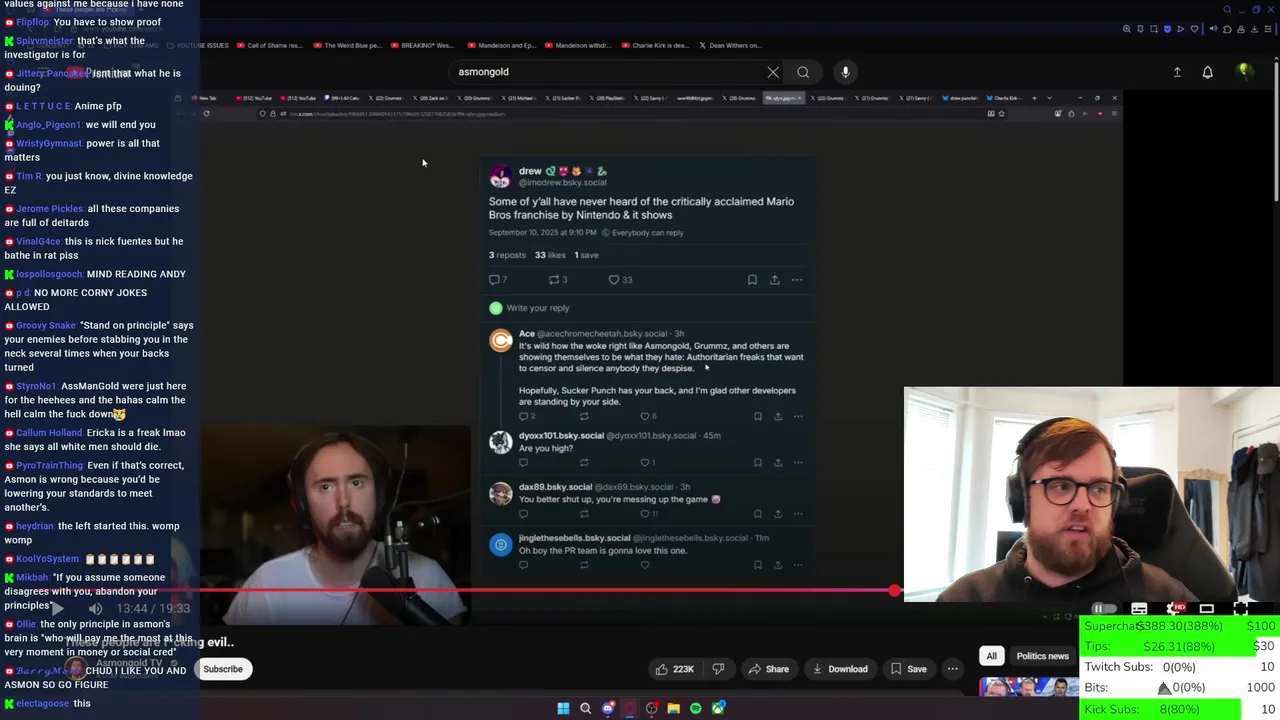Like jinglethesebells' PR team reply
This screenshot has width=1280, height=720.
click(x=644, y=565)
